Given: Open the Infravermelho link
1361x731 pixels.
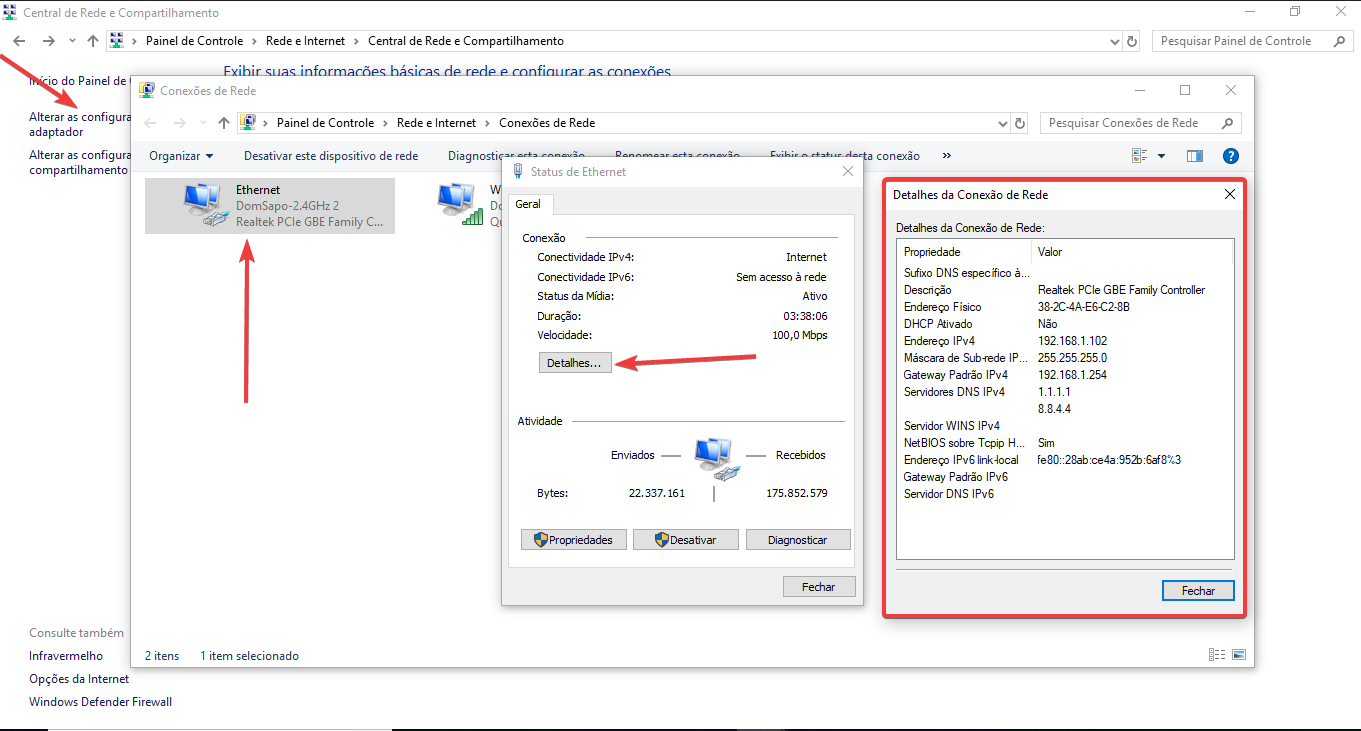Looking at the screenshot, I should [66, 656].
